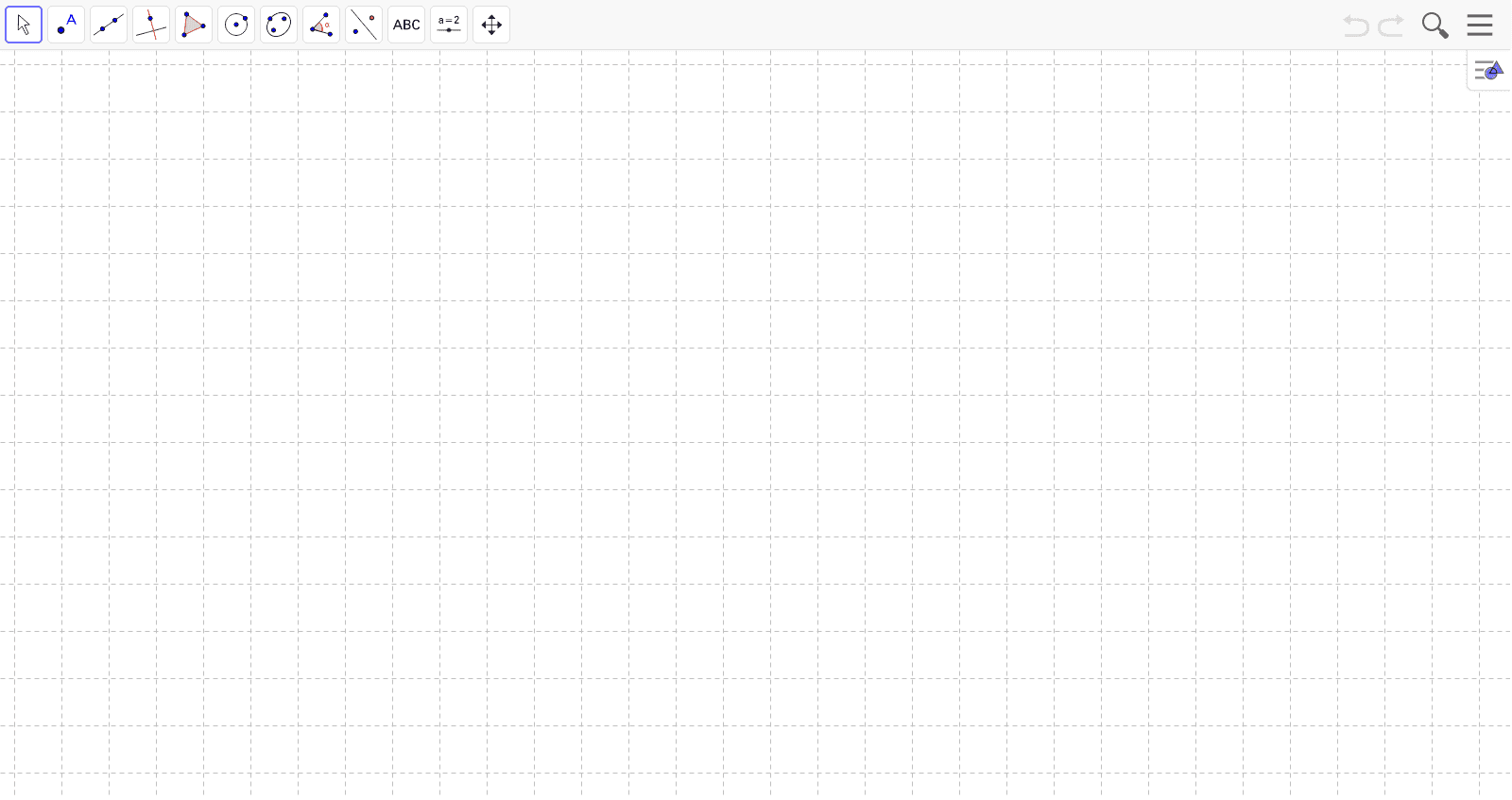
Task: Choose the Line through two points tool
Action: point(109,25)
